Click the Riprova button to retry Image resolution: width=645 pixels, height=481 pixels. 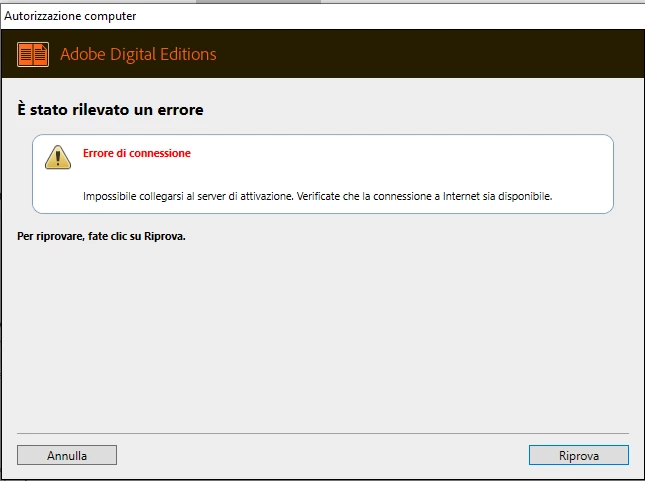coord(578,455)
